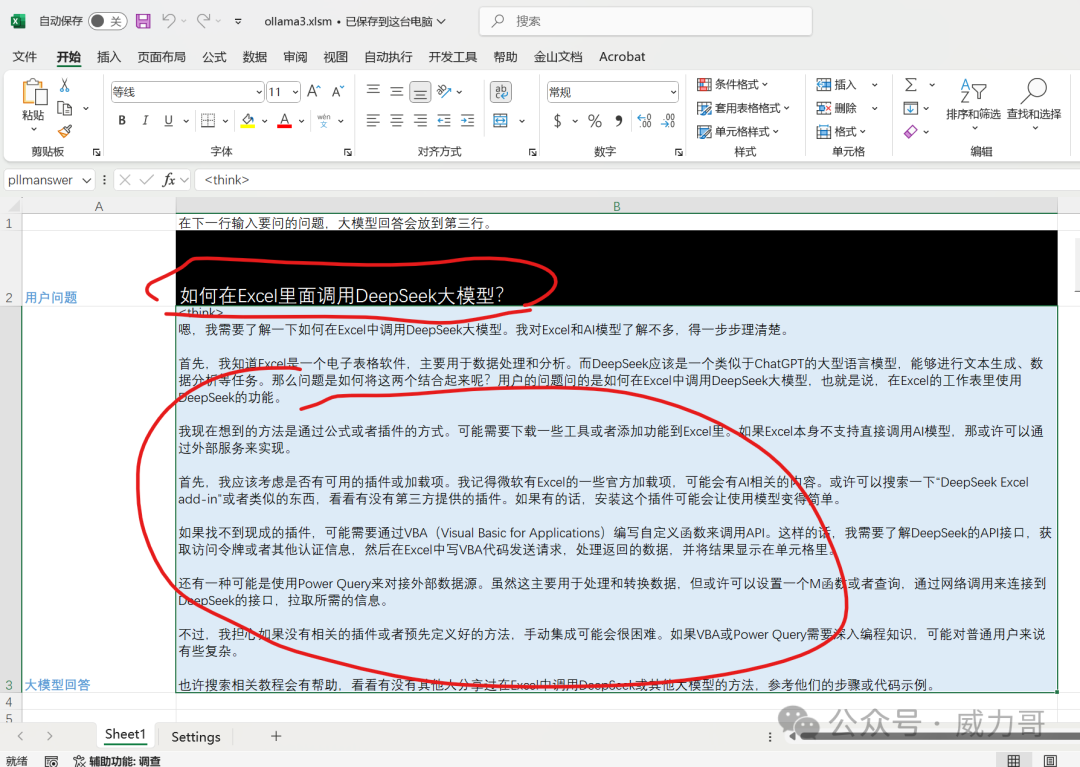Expand the number format combo box
Screen dimensions: 1080x767
672,92
